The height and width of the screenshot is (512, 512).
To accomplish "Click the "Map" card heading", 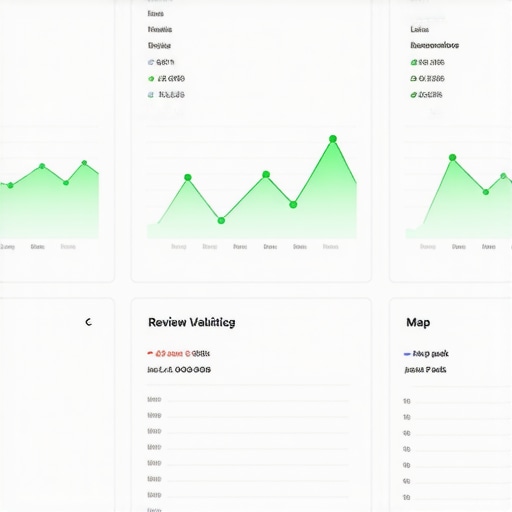I will coord(418,323).
